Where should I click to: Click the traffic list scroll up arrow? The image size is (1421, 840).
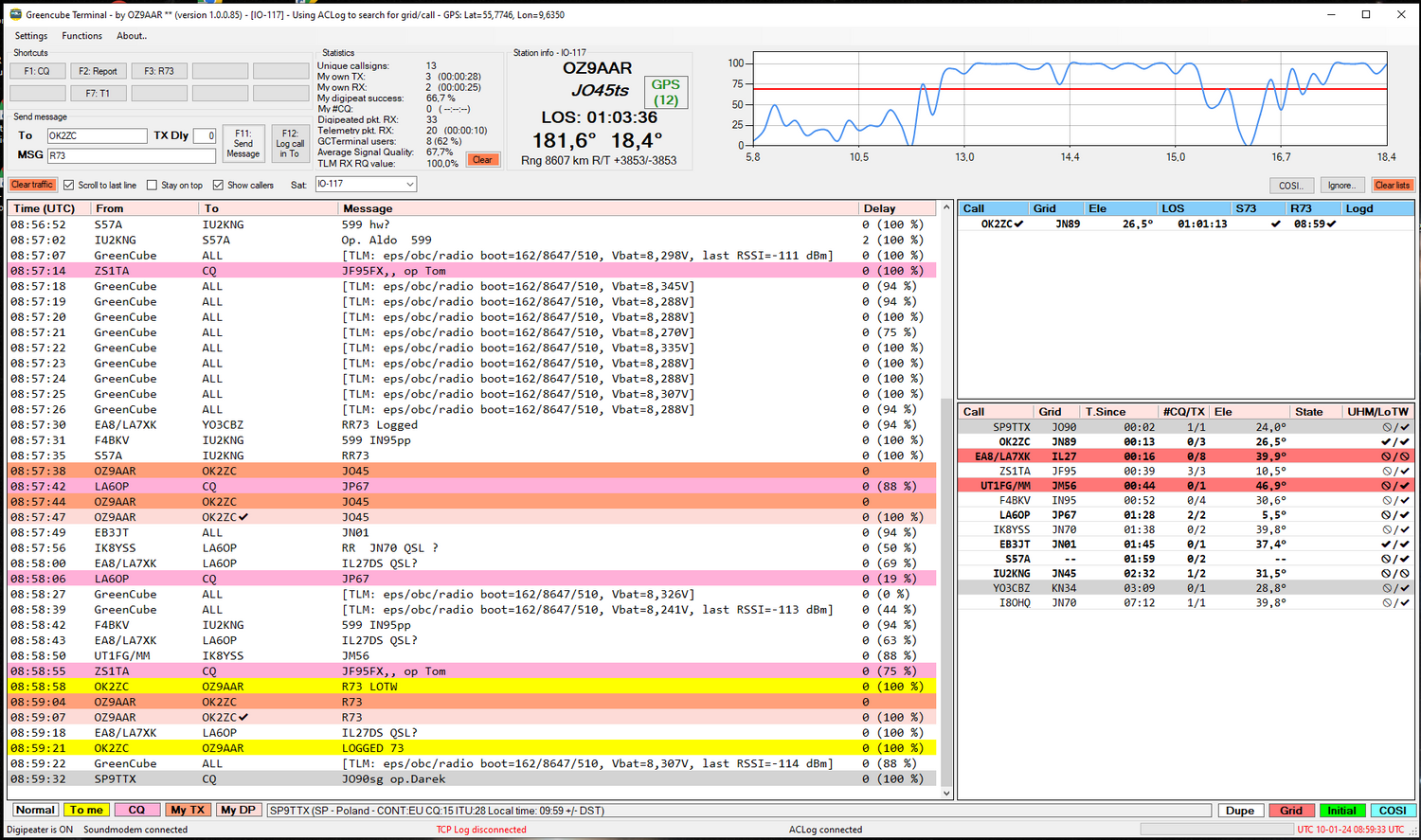(x=945, y=207)
